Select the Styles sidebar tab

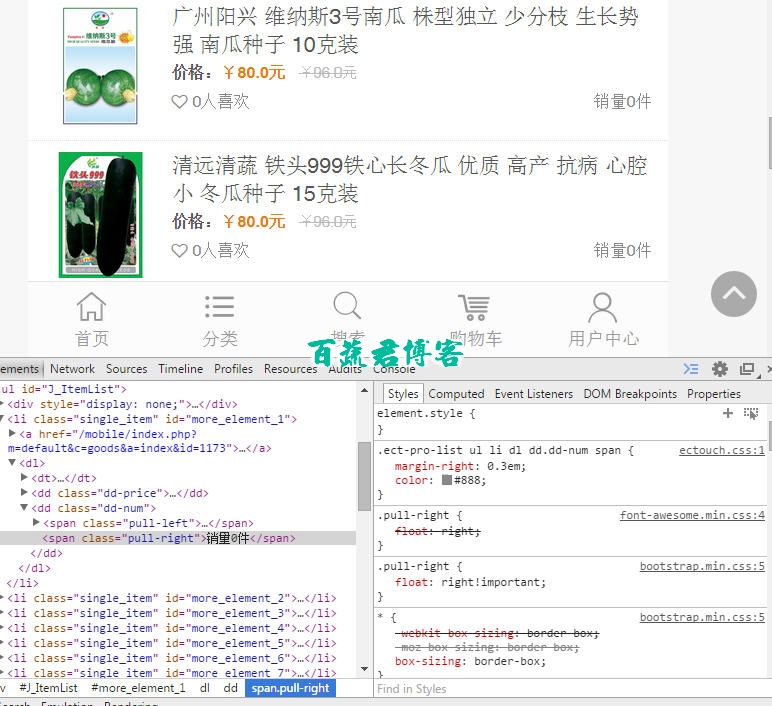[x=403, y=394]
